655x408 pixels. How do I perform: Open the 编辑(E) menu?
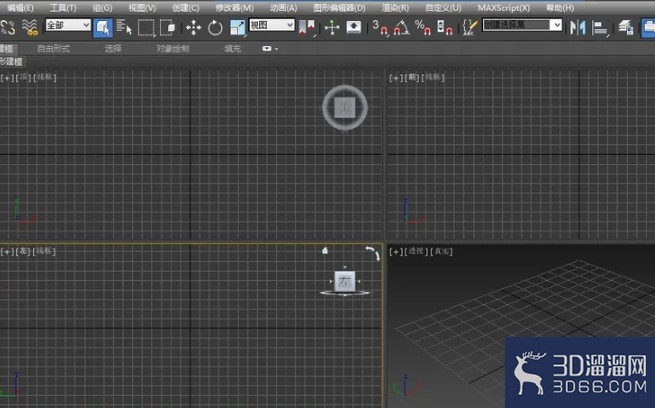point(20,8)
